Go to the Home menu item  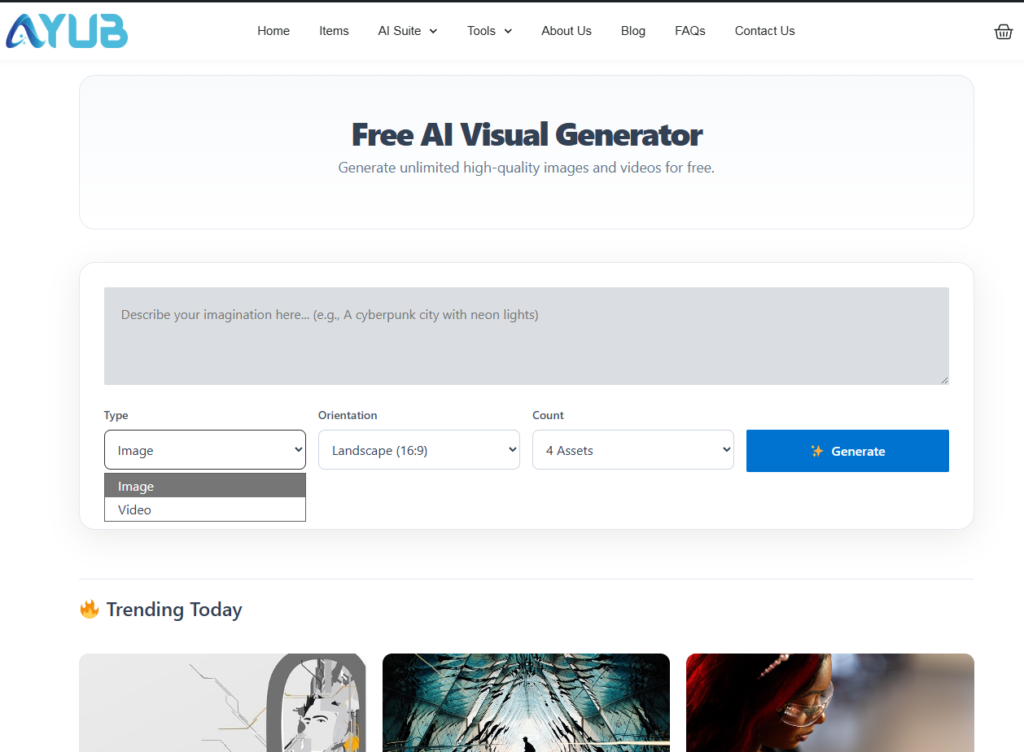[x=273, y=31]
